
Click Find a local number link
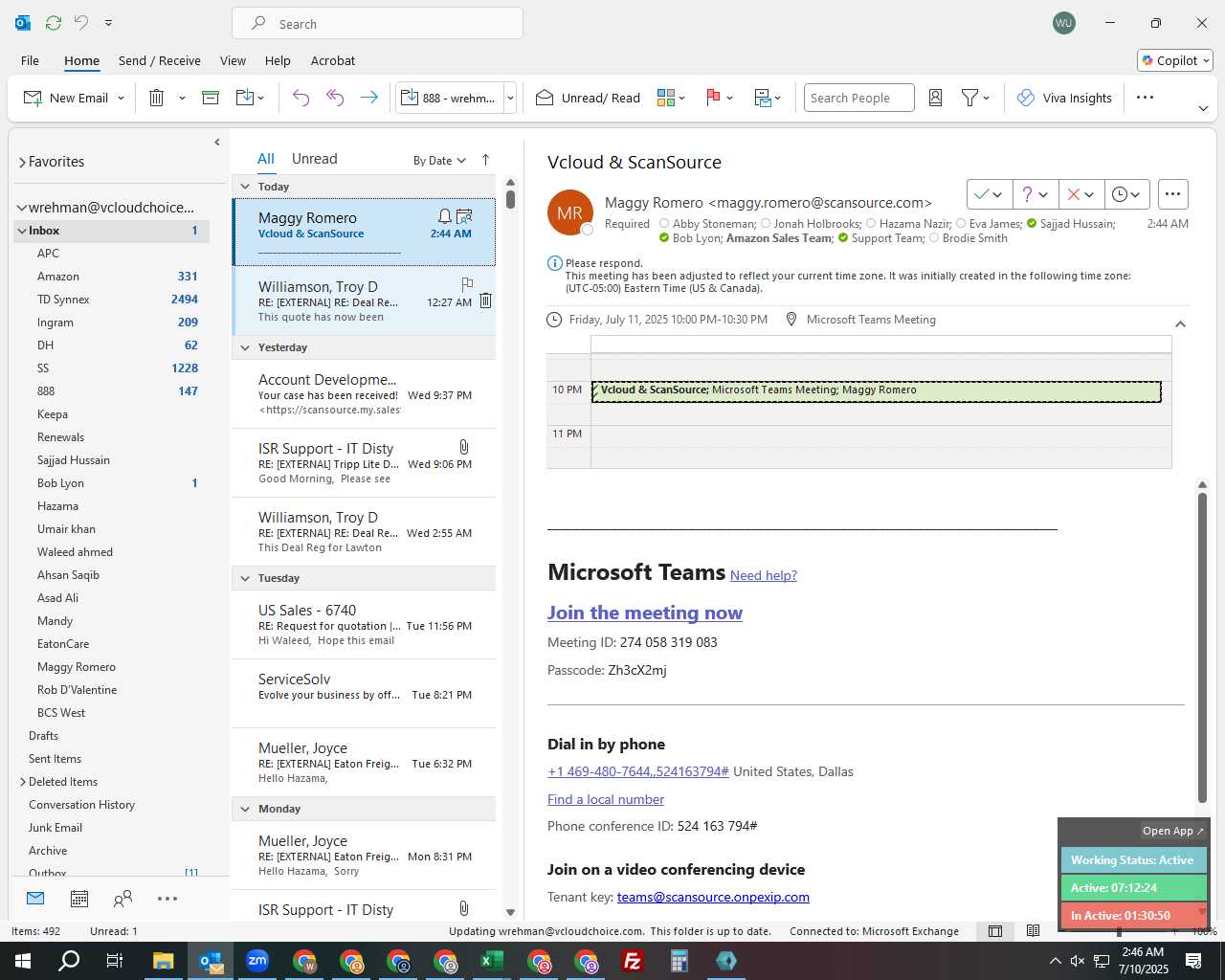pos(606,799)
